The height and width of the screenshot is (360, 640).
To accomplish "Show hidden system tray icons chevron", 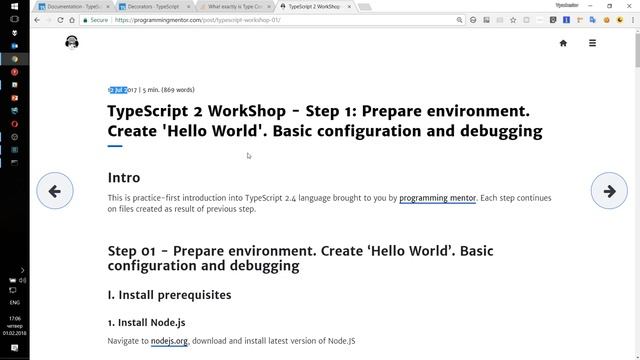I will pyautogui.click(x=22, y=270).
